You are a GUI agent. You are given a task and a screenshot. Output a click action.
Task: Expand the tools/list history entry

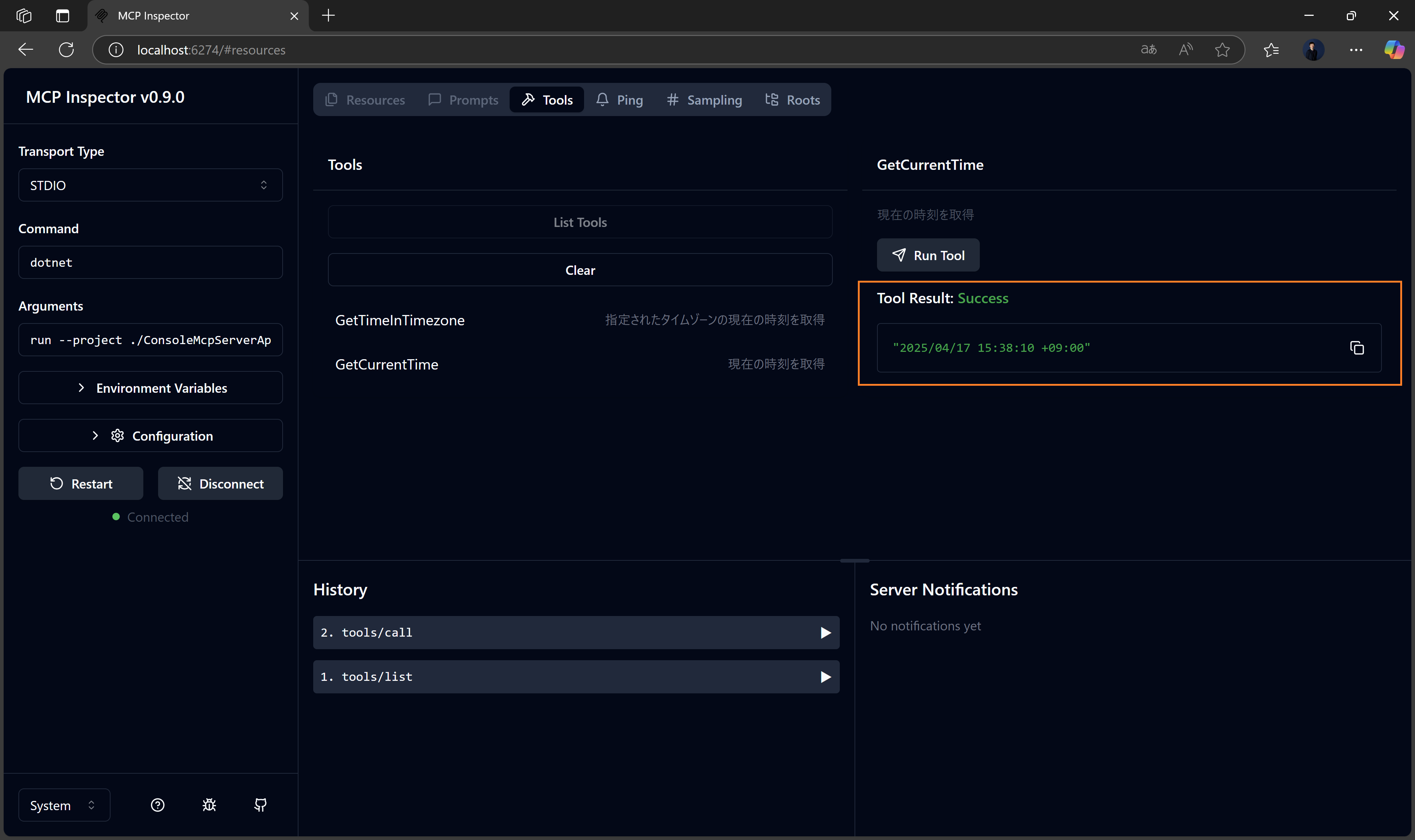pyautogui.click(x=576, y=676)
